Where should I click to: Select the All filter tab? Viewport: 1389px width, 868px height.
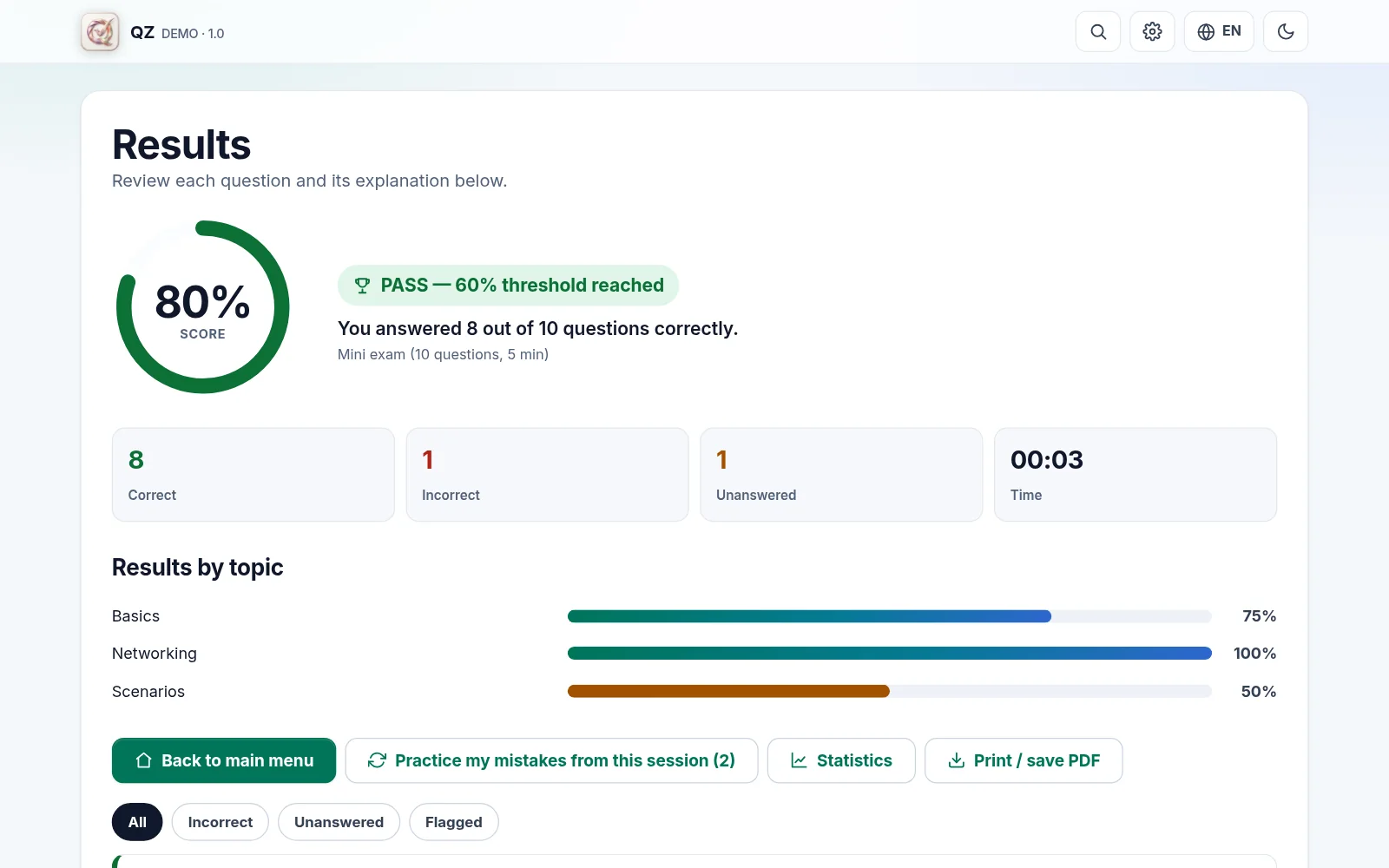[x=137, y=822]
